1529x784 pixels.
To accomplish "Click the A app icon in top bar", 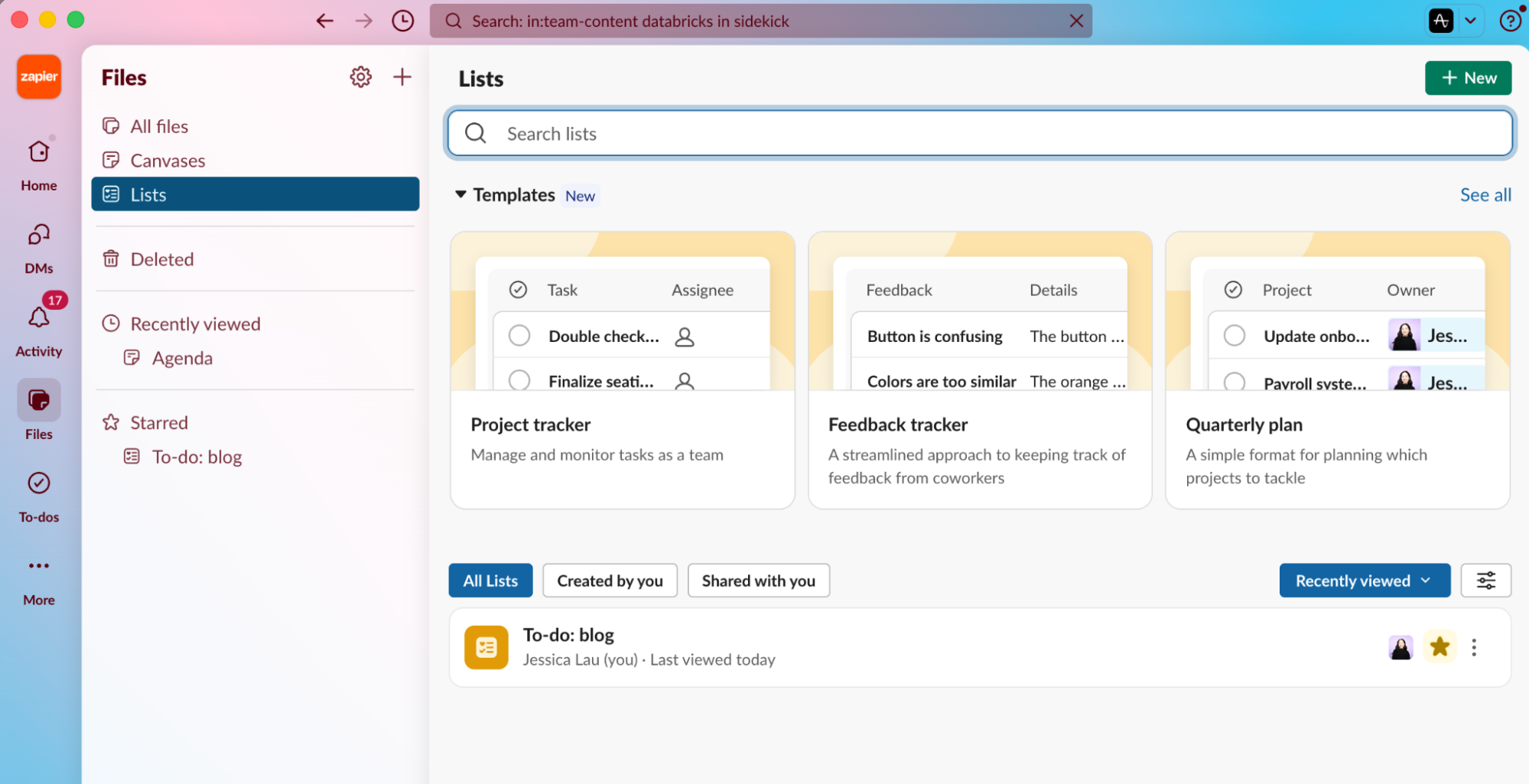I will click(1441, 21).
